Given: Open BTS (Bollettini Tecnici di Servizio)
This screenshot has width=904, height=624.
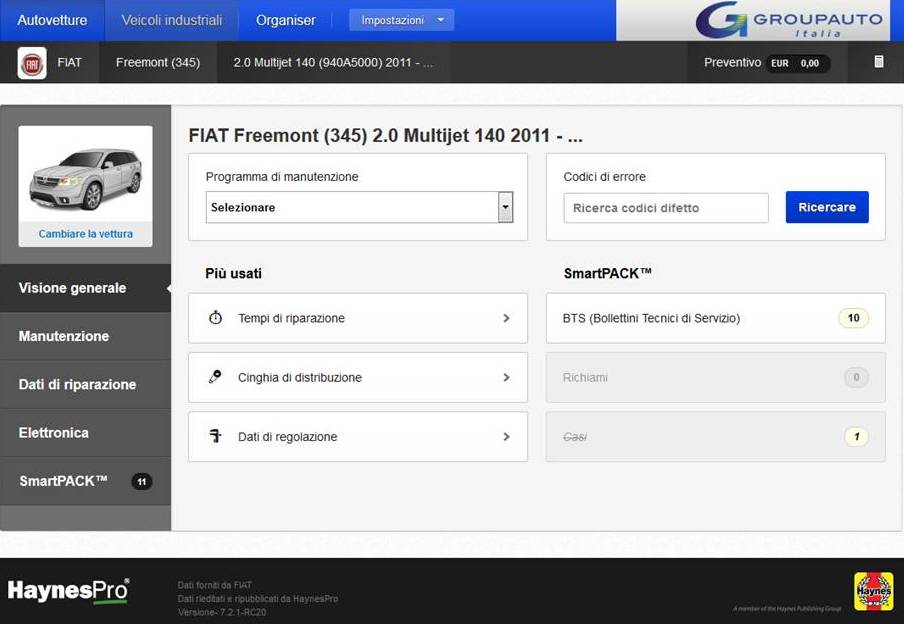Looking at the screenshot, I should tap(715, 318).
